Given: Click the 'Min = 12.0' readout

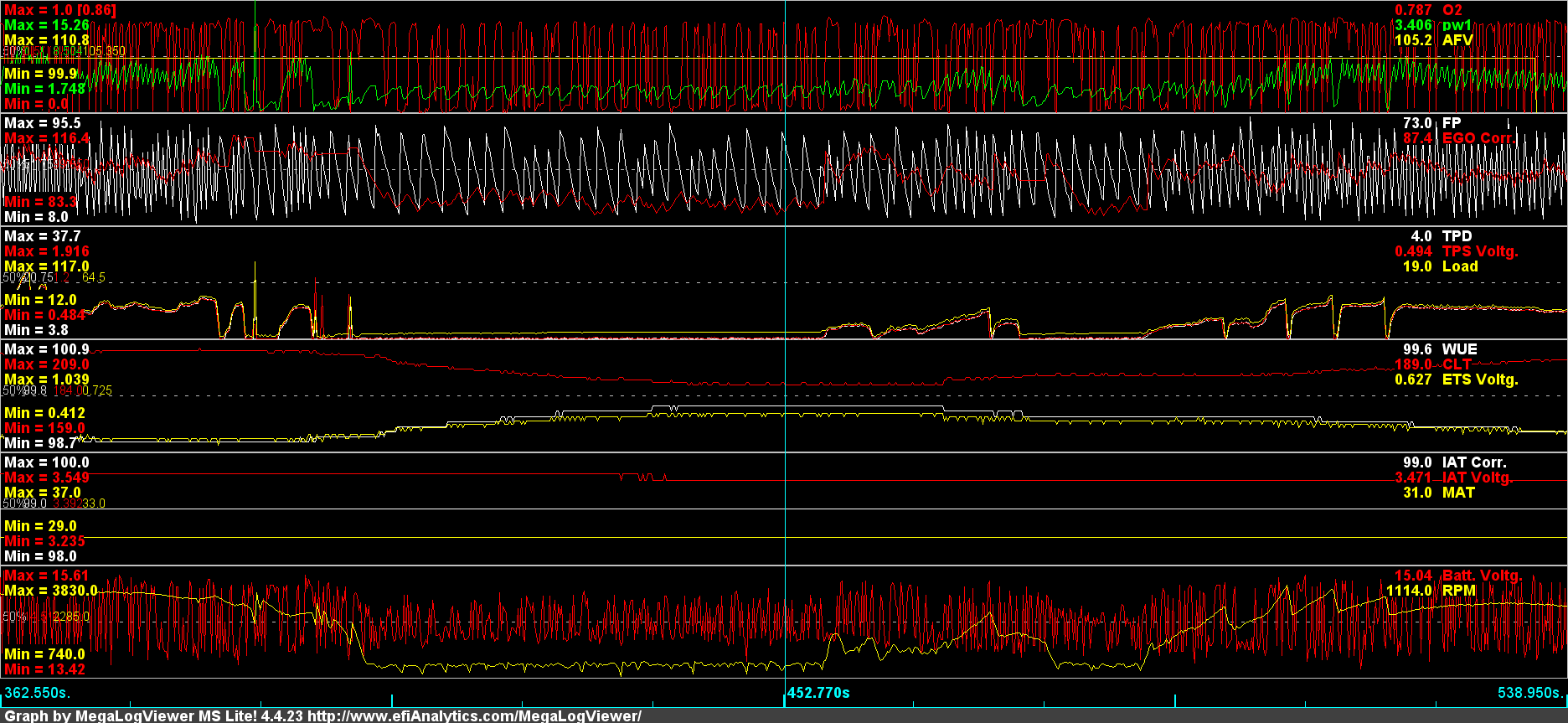Looking at the screenshot, I should [x=40, y=300].
